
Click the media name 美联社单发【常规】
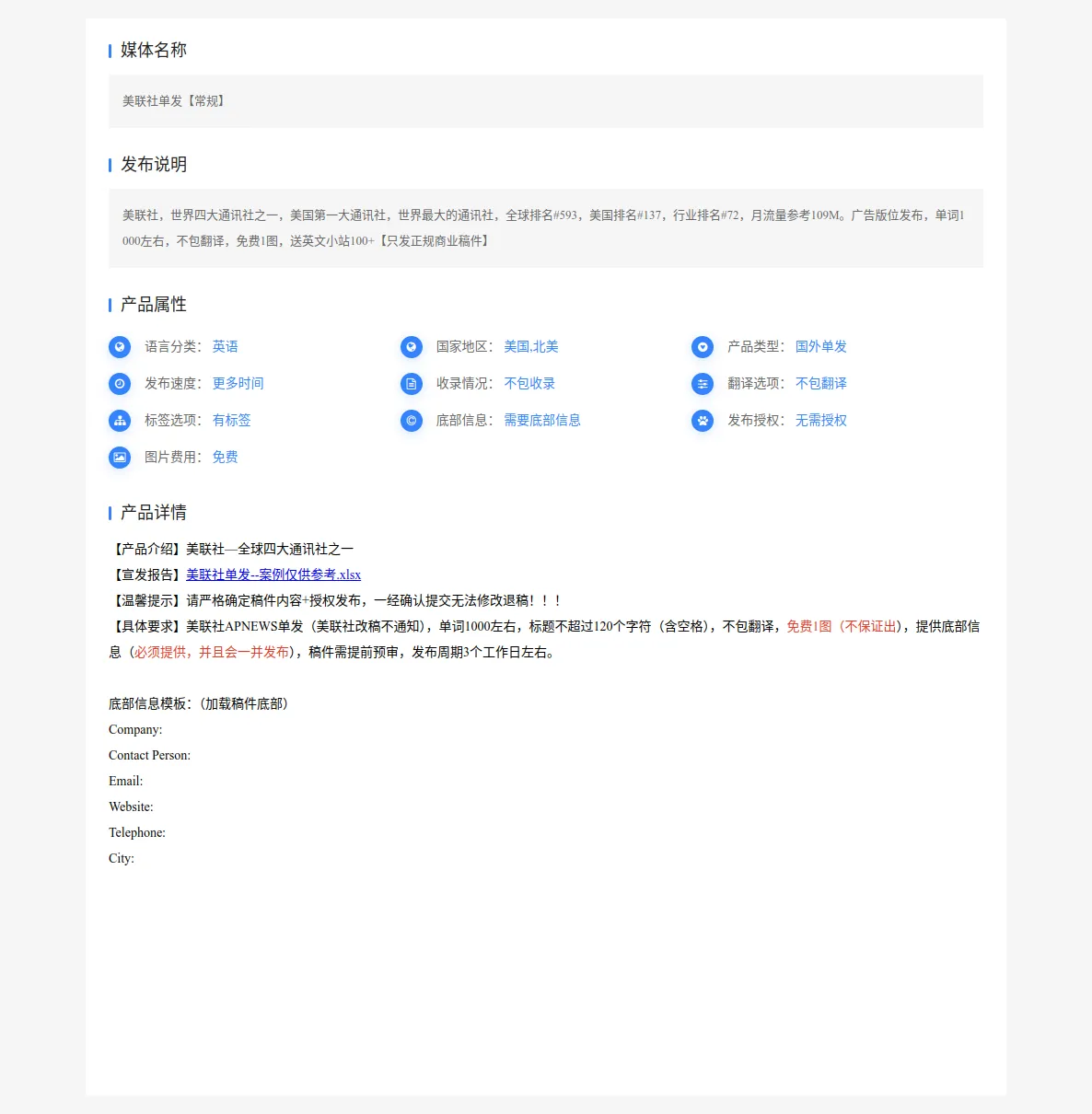[174, 101]
